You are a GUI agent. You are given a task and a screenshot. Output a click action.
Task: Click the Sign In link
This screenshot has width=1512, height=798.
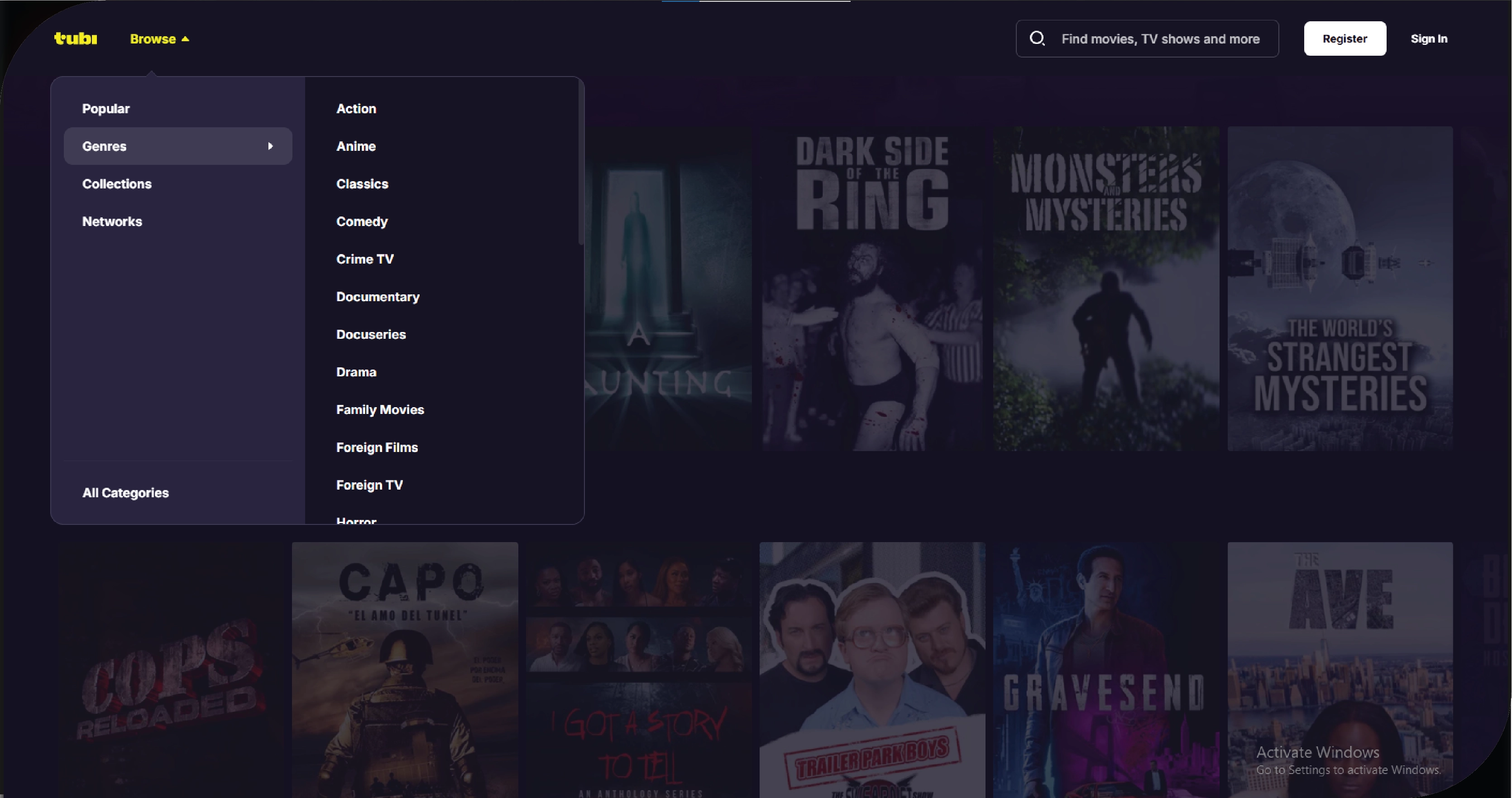pyautogui.click(x=1429, y=39)
